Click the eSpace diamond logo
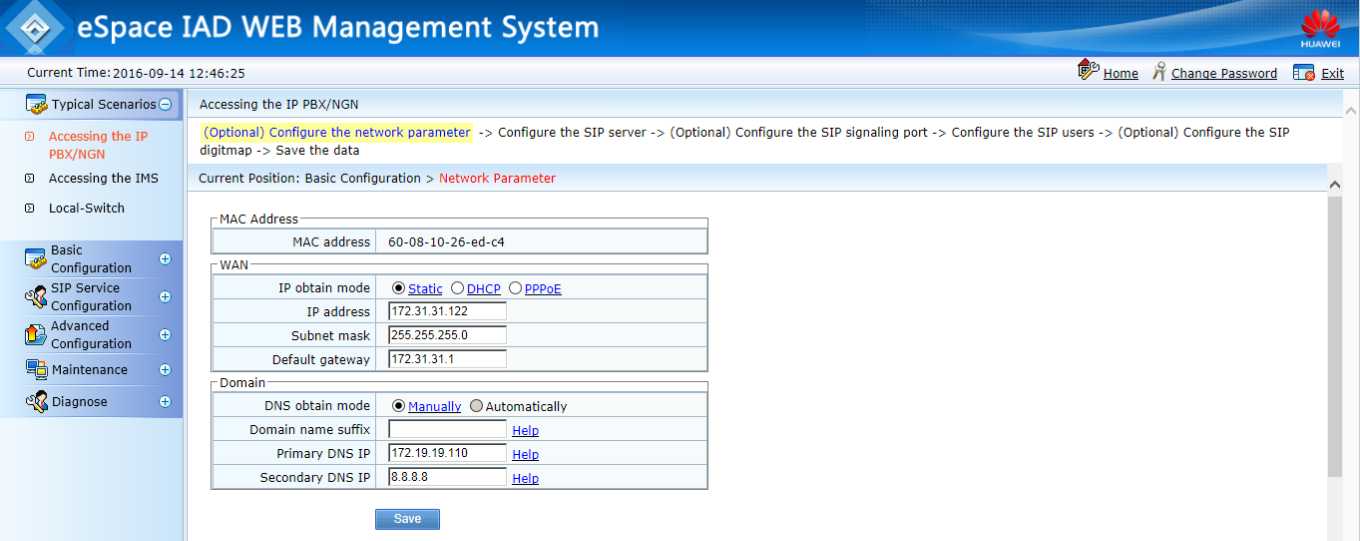 pyautogui.click(x=35, y=28)
